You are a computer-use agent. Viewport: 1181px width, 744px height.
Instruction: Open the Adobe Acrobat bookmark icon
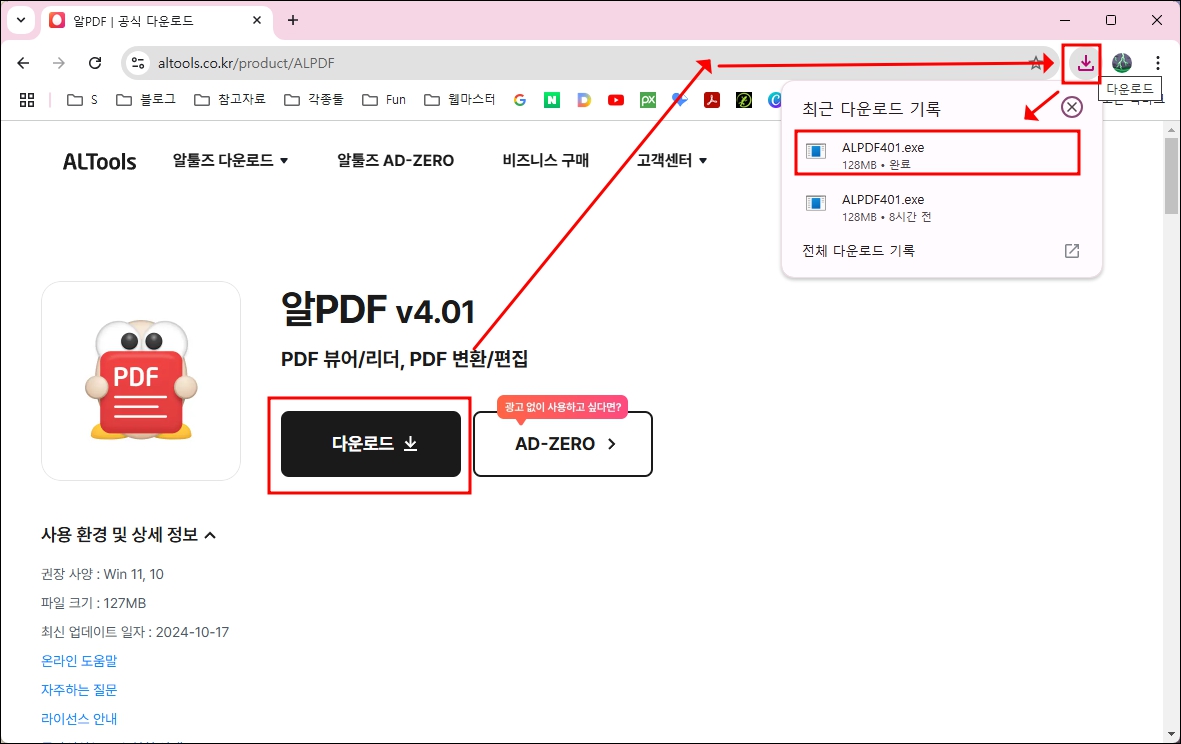tap(712, 99)
